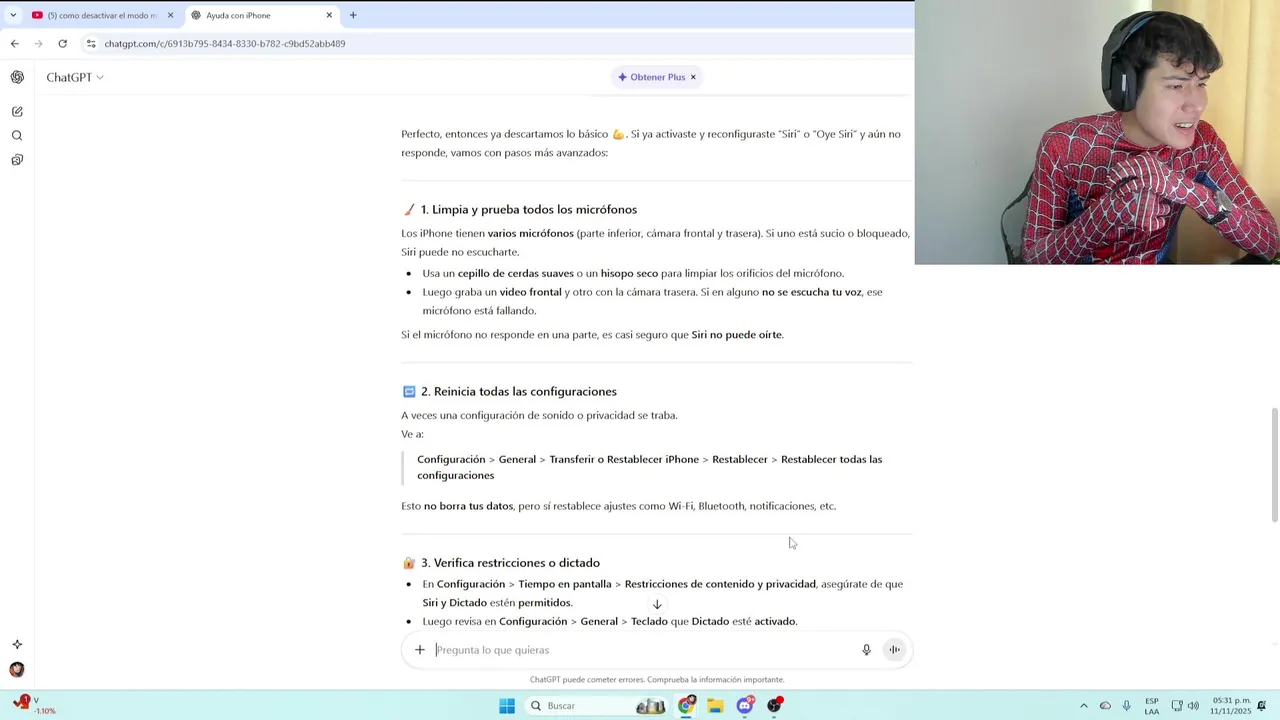
Task: Click the bold text 'no se escucha tu voz'
Action: click(811, 292)
